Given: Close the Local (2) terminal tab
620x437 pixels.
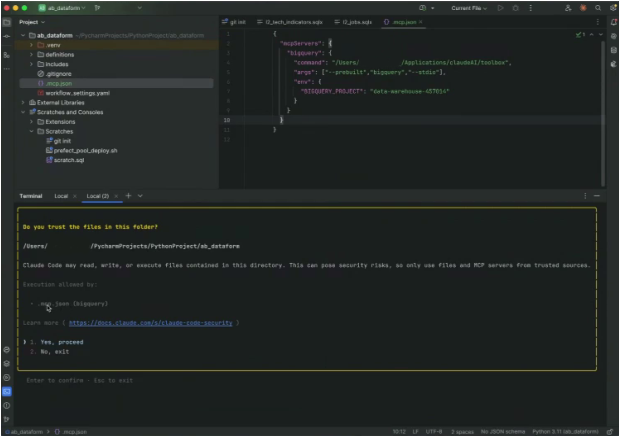Looking at the screenshot, I should tap(117, 196).
